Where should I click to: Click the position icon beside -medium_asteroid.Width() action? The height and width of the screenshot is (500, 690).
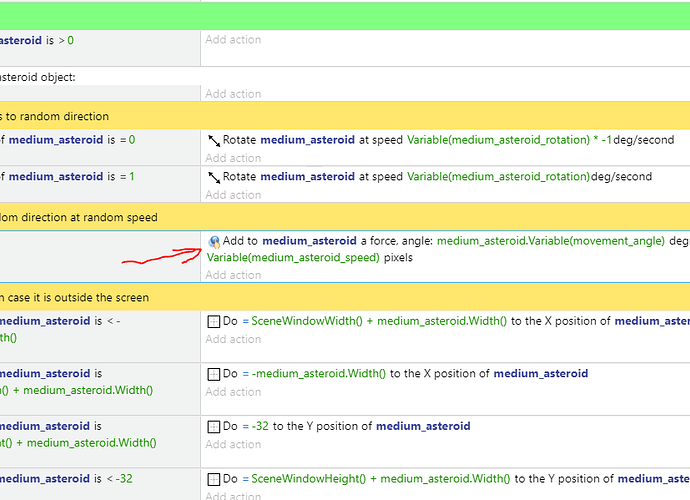[214, 374]
